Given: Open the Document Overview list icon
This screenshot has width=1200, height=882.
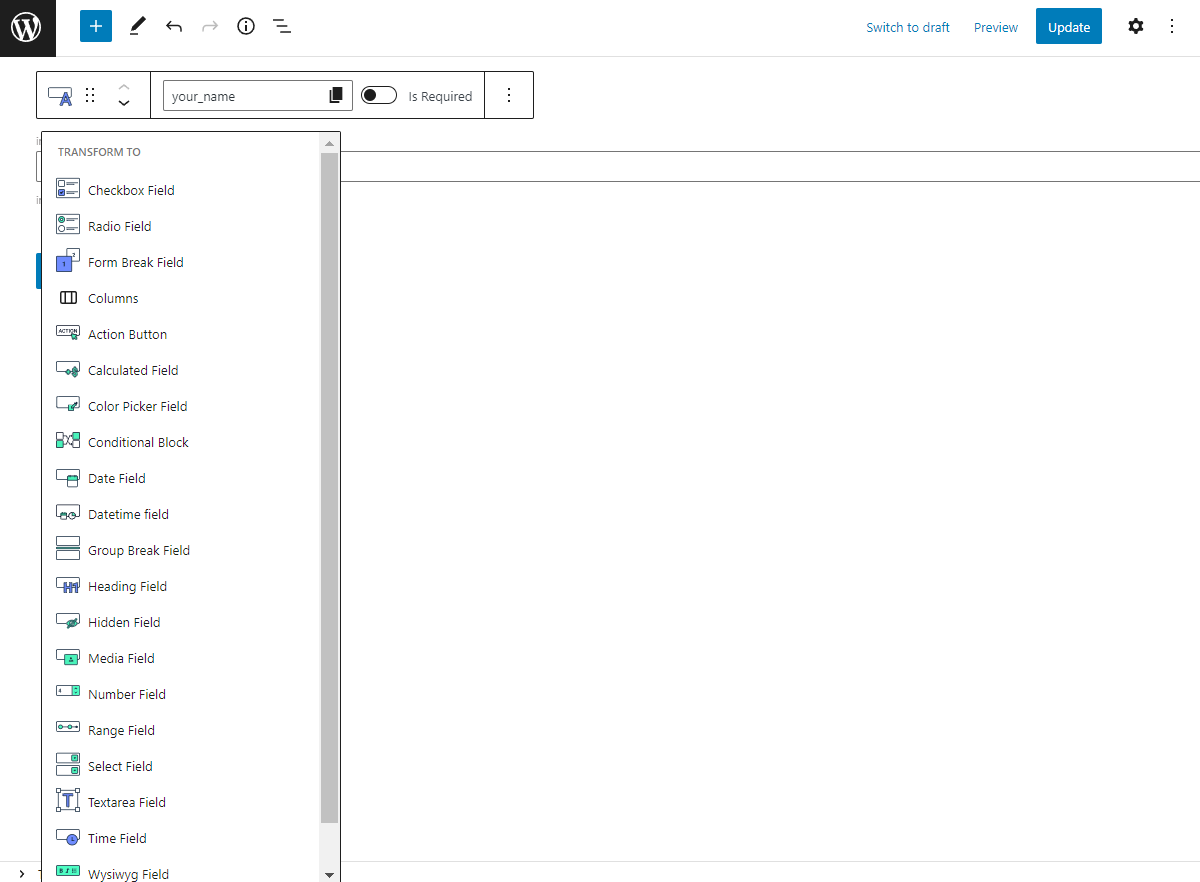Looking at the screenshot, I should 282,26.
